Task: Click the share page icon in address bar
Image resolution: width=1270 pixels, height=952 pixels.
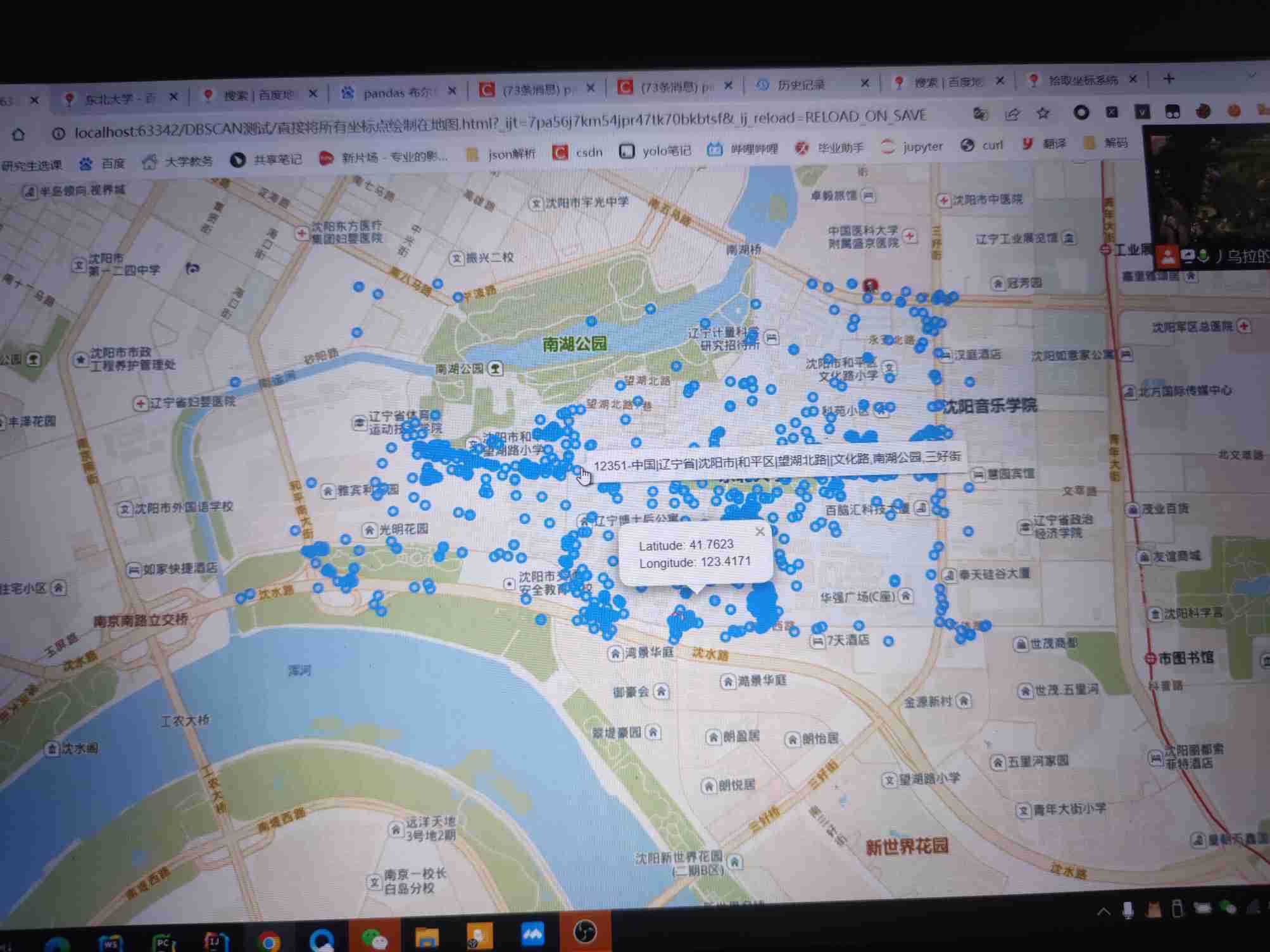Action: (x=1012, y=115)
